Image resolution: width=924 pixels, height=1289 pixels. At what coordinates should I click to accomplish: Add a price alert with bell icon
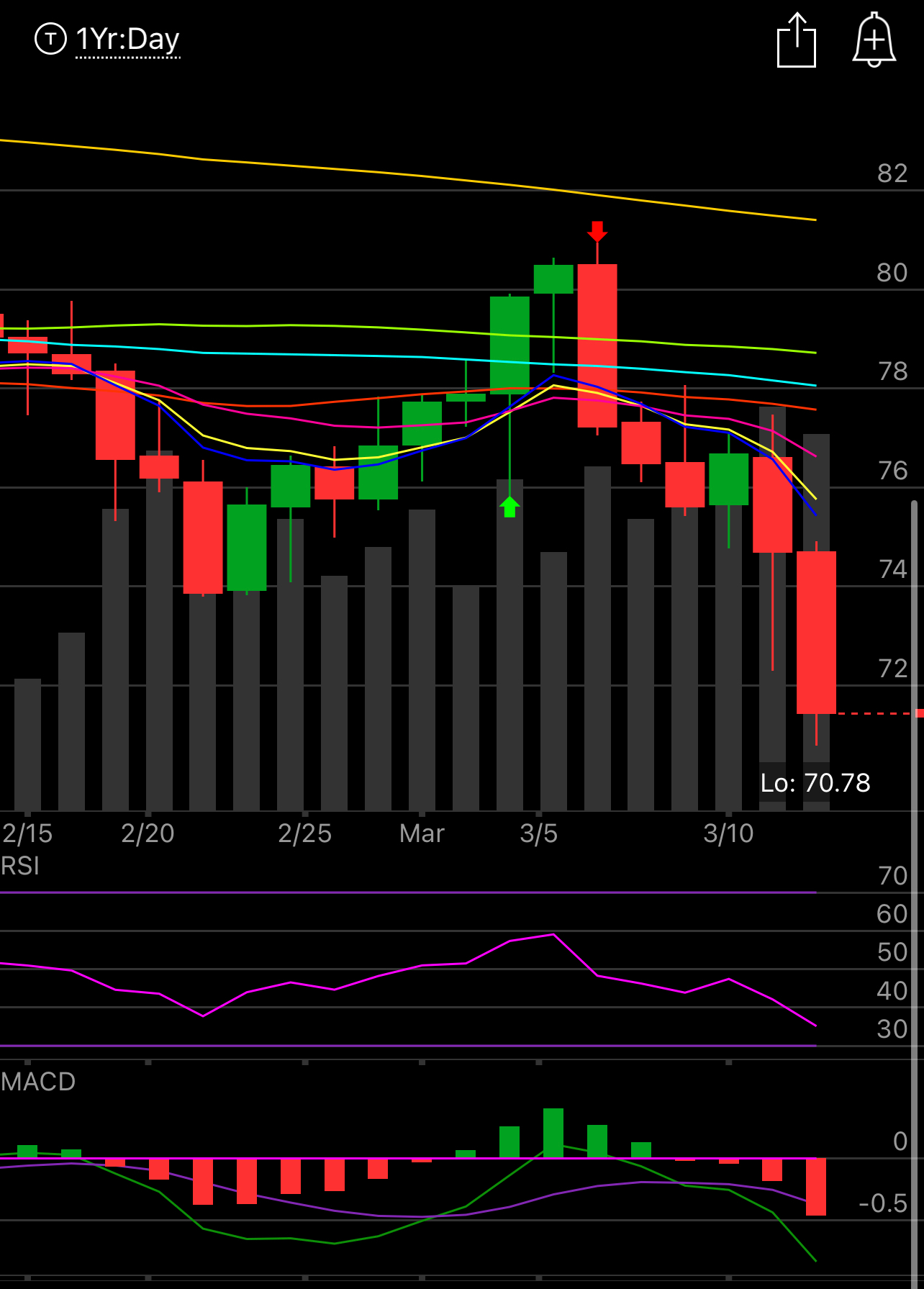[x=874, y=40]
